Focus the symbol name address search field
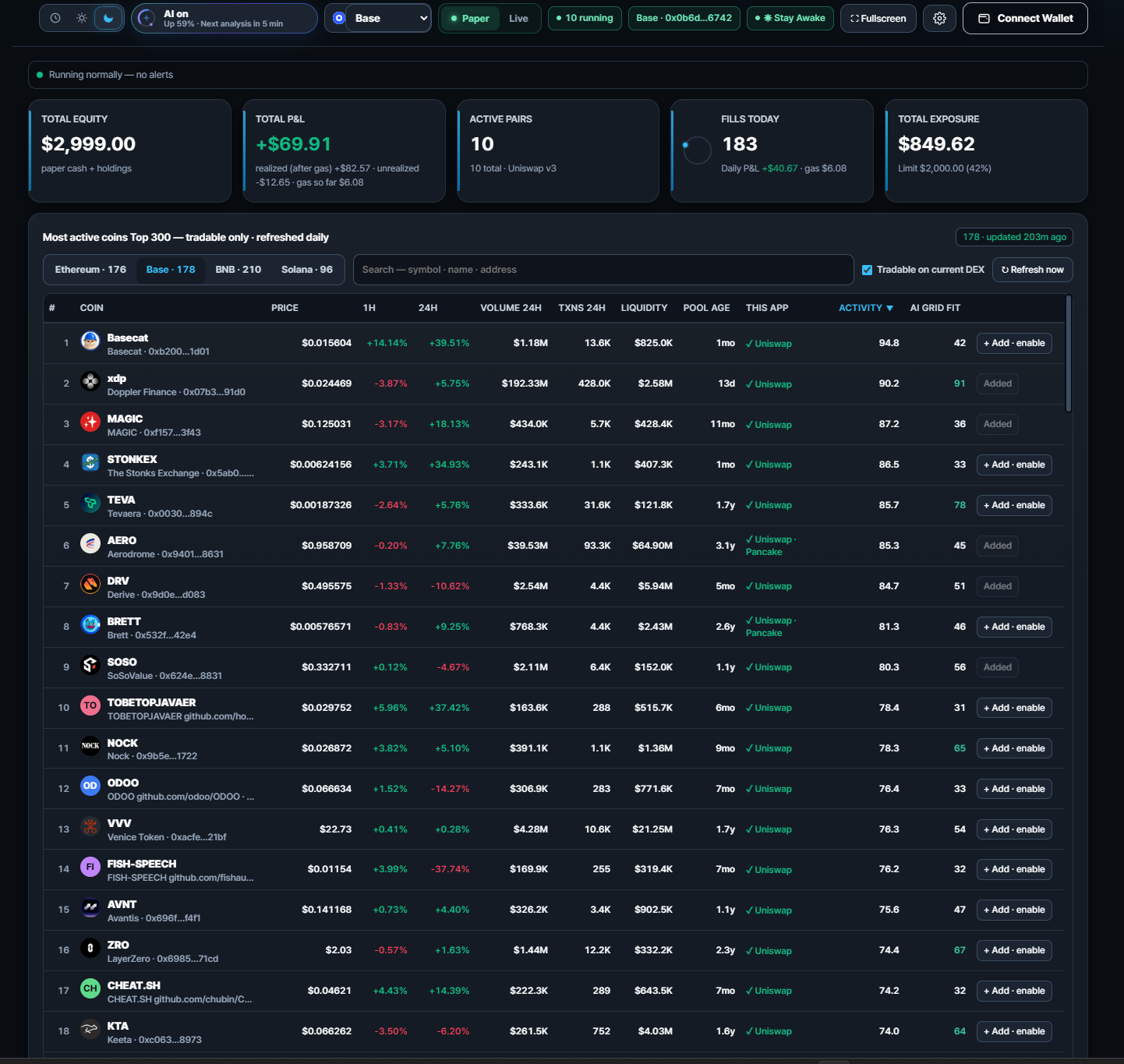This screenshot has height=1064, width=1124. pos(603,270)
